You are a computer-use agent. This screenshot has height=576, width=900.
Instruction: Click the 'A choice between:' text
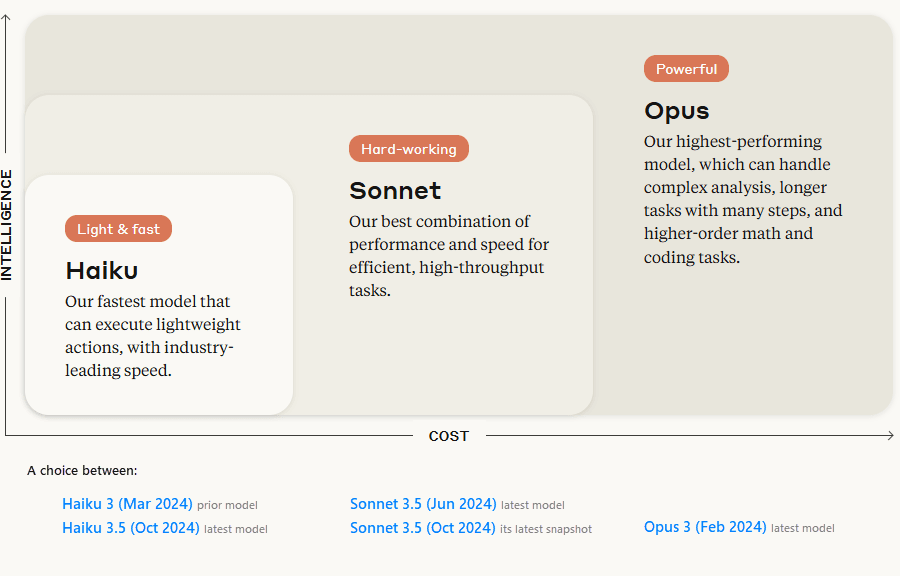pos(82,470)
